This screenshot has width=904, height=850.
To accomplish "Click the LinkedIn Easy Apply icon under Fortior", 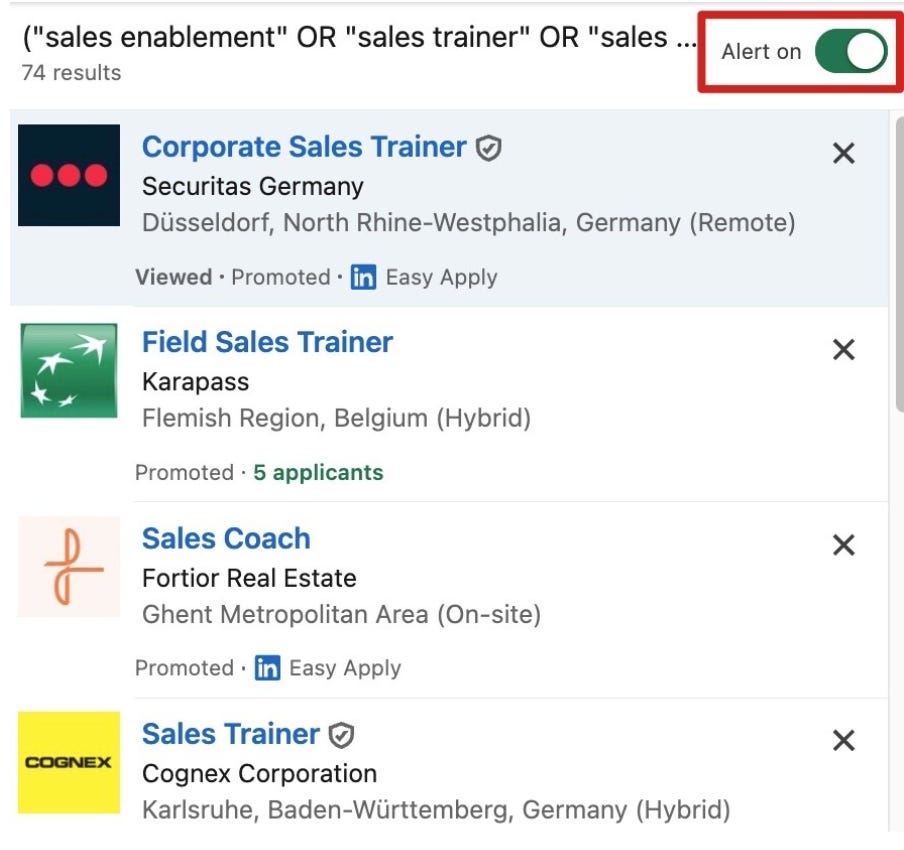I will click(x=268, y=668).
